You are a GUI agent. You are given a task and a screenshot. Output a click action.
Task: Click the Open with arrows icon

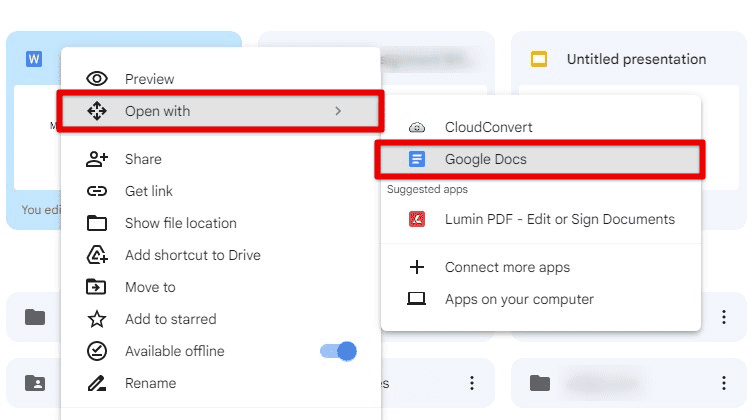(97, 111)
